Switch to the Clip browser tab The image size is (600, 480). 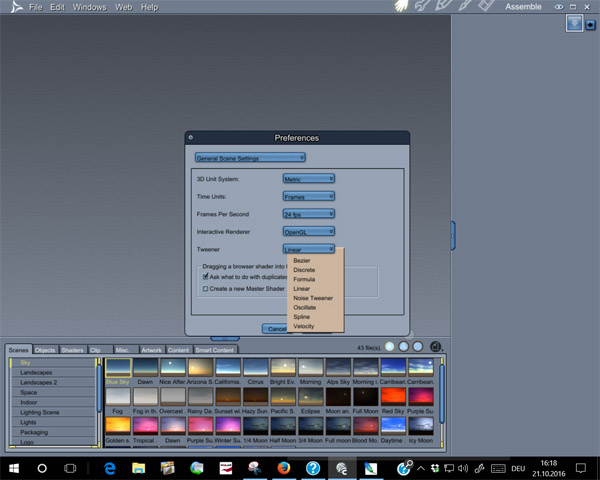pyautogui.click(x=100, y=349)
